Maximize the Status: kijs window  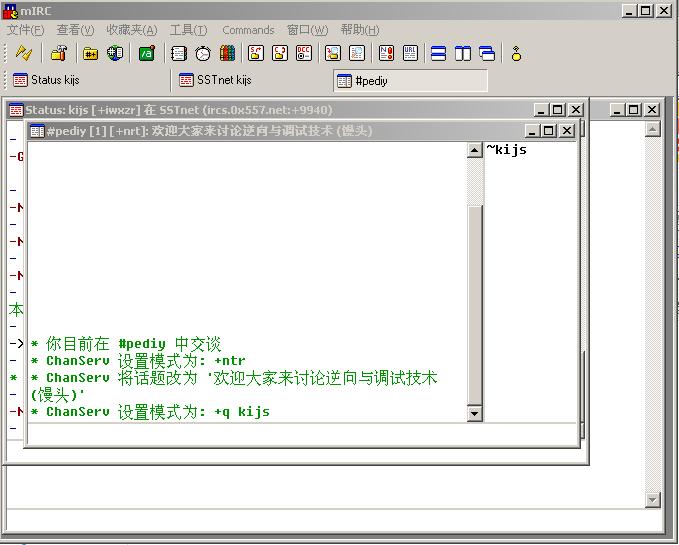click(x=557, y=110)
